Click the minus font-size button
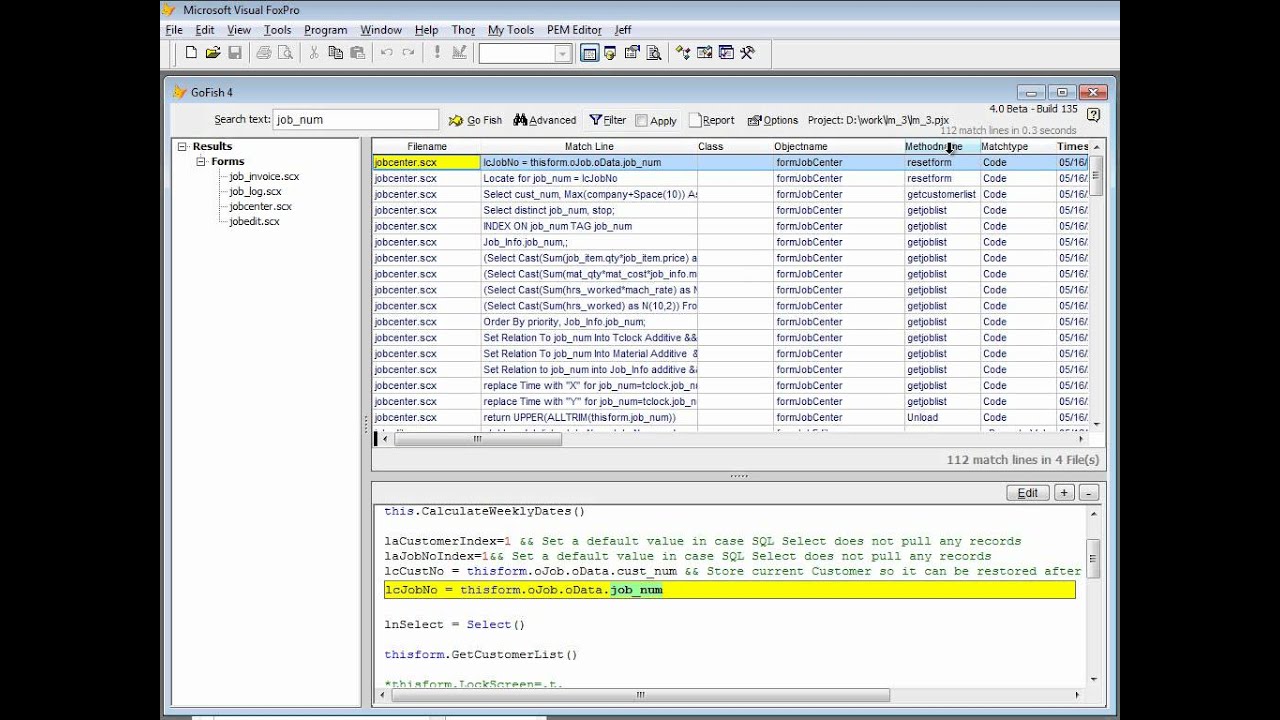 1089,492
